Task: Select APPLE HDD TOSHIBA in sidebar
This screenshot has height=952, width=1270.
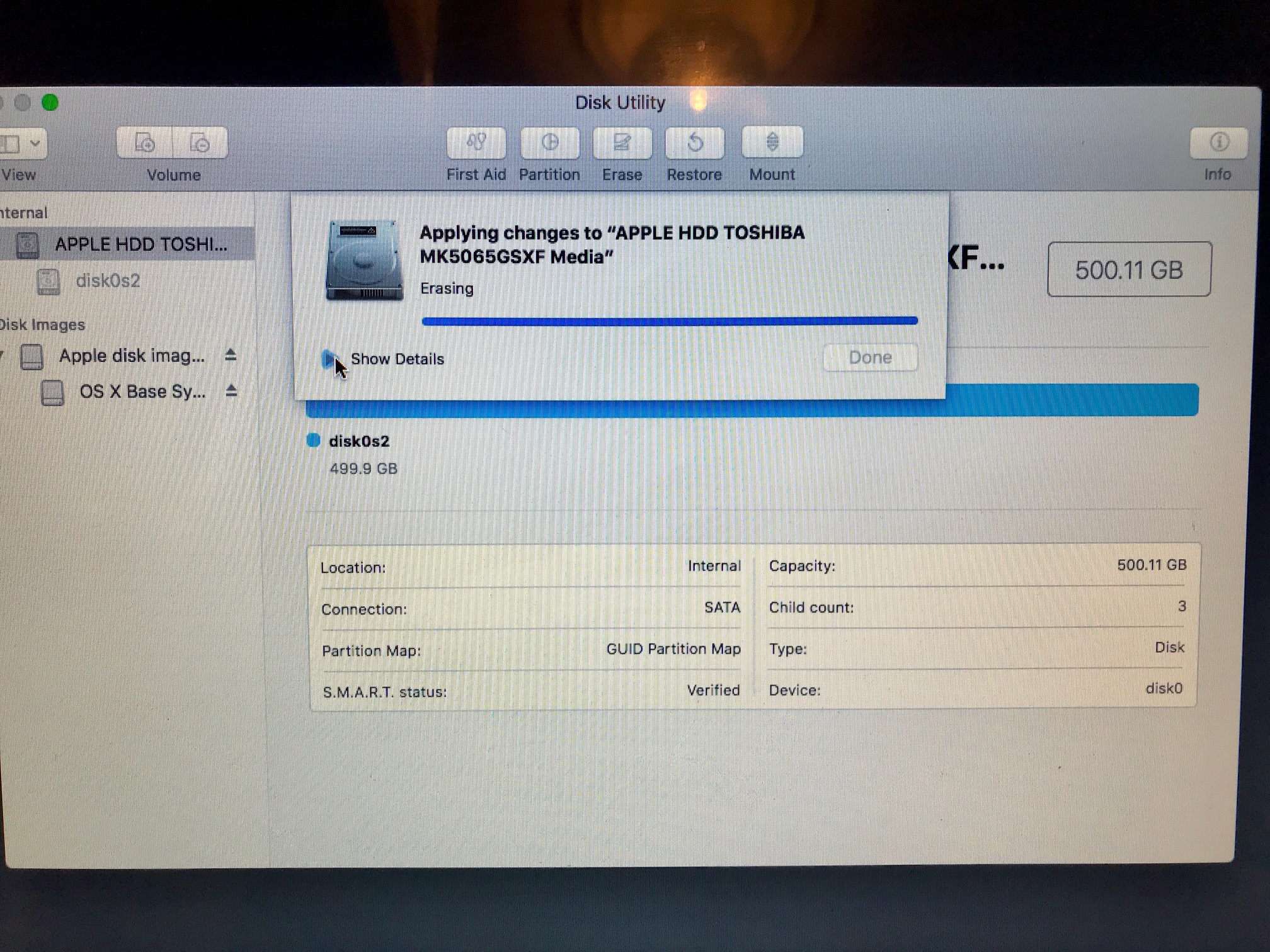Action: click(x=140, y=244)
